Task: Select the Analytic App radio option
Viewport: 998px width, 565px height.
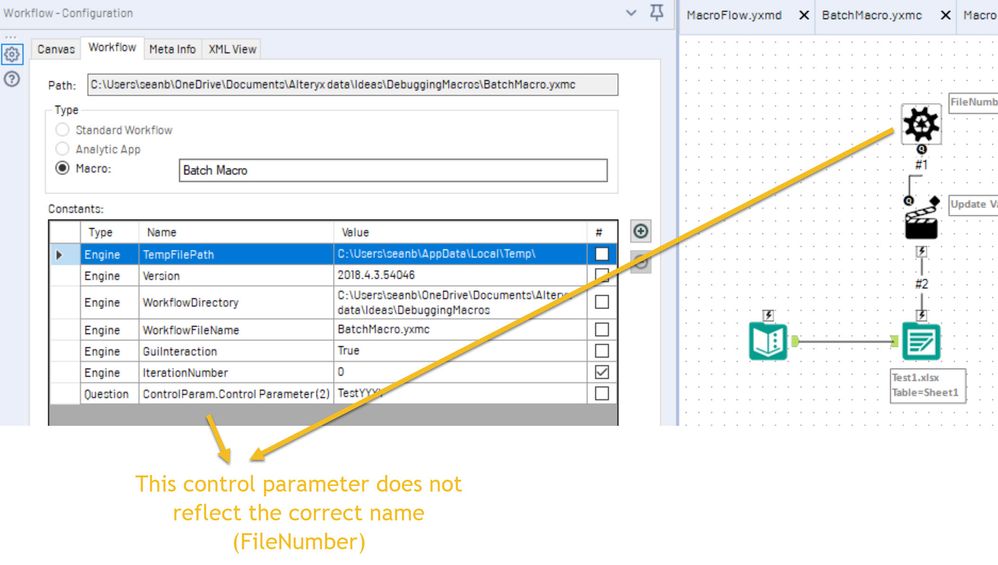Action: pyautogui.click(x=62, y=149)
